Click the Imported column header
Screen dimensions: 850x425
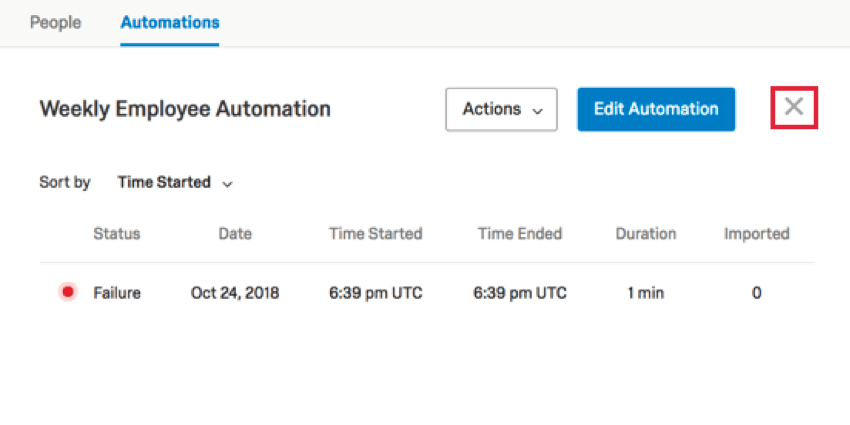click(757, 234)
